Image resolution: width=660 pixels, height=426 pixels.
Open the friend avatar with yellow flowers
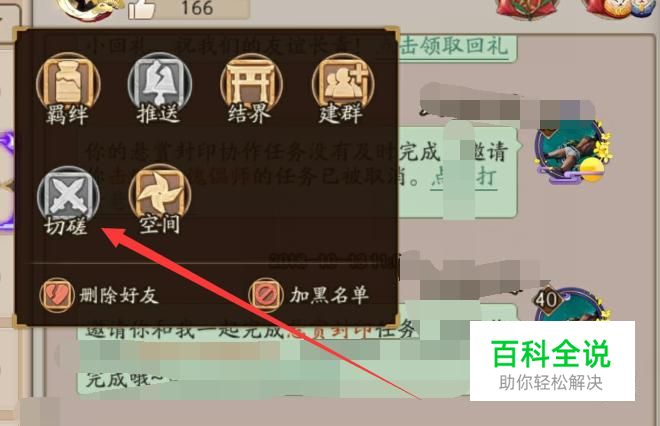coord(572,152)
